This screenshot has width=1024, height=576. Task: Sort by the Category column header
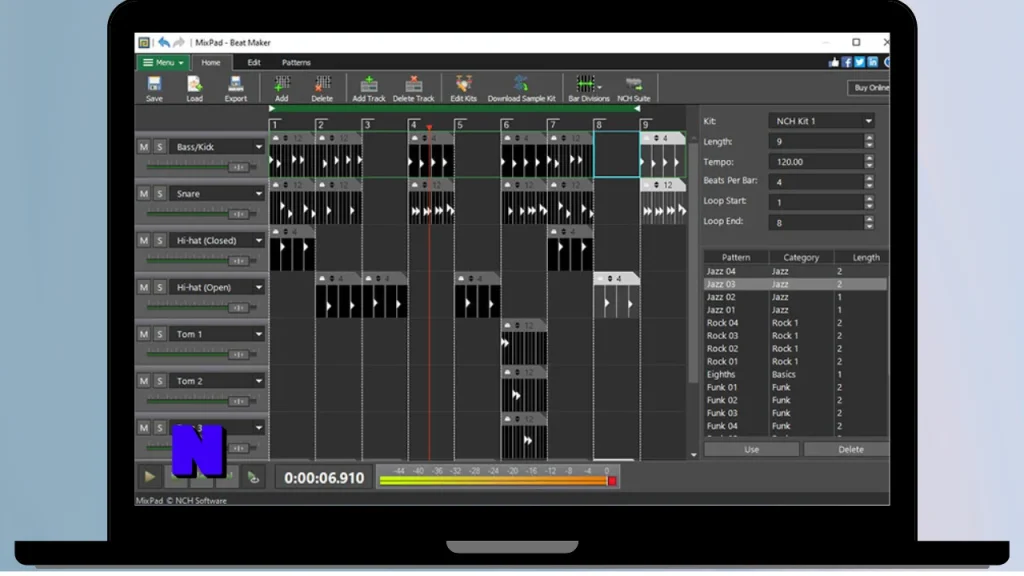(801, 257)
